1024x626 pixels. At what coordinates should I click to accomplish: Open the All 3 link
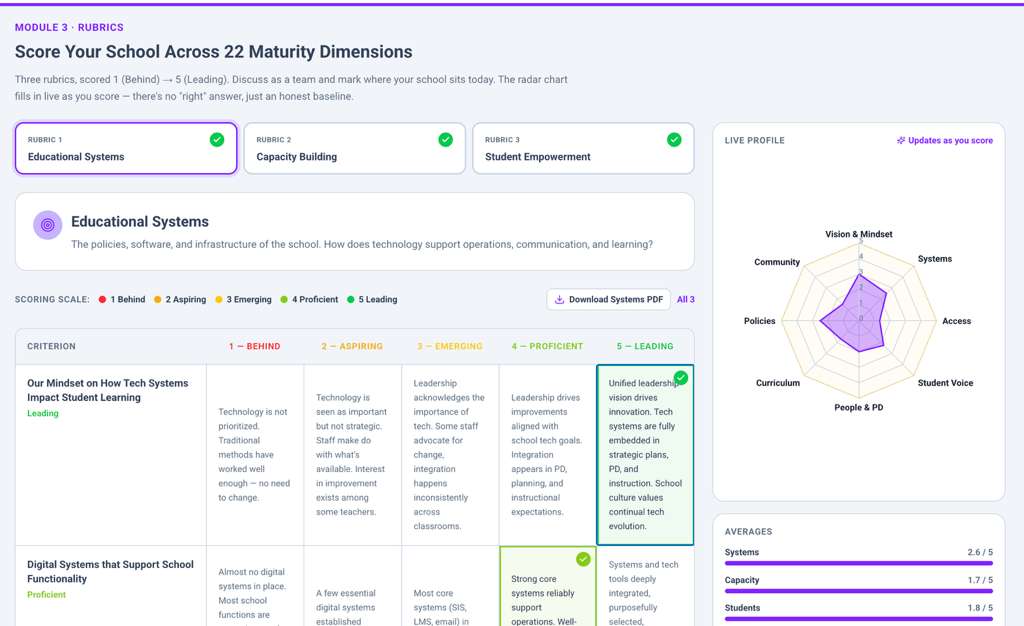[x=686, y=300]
